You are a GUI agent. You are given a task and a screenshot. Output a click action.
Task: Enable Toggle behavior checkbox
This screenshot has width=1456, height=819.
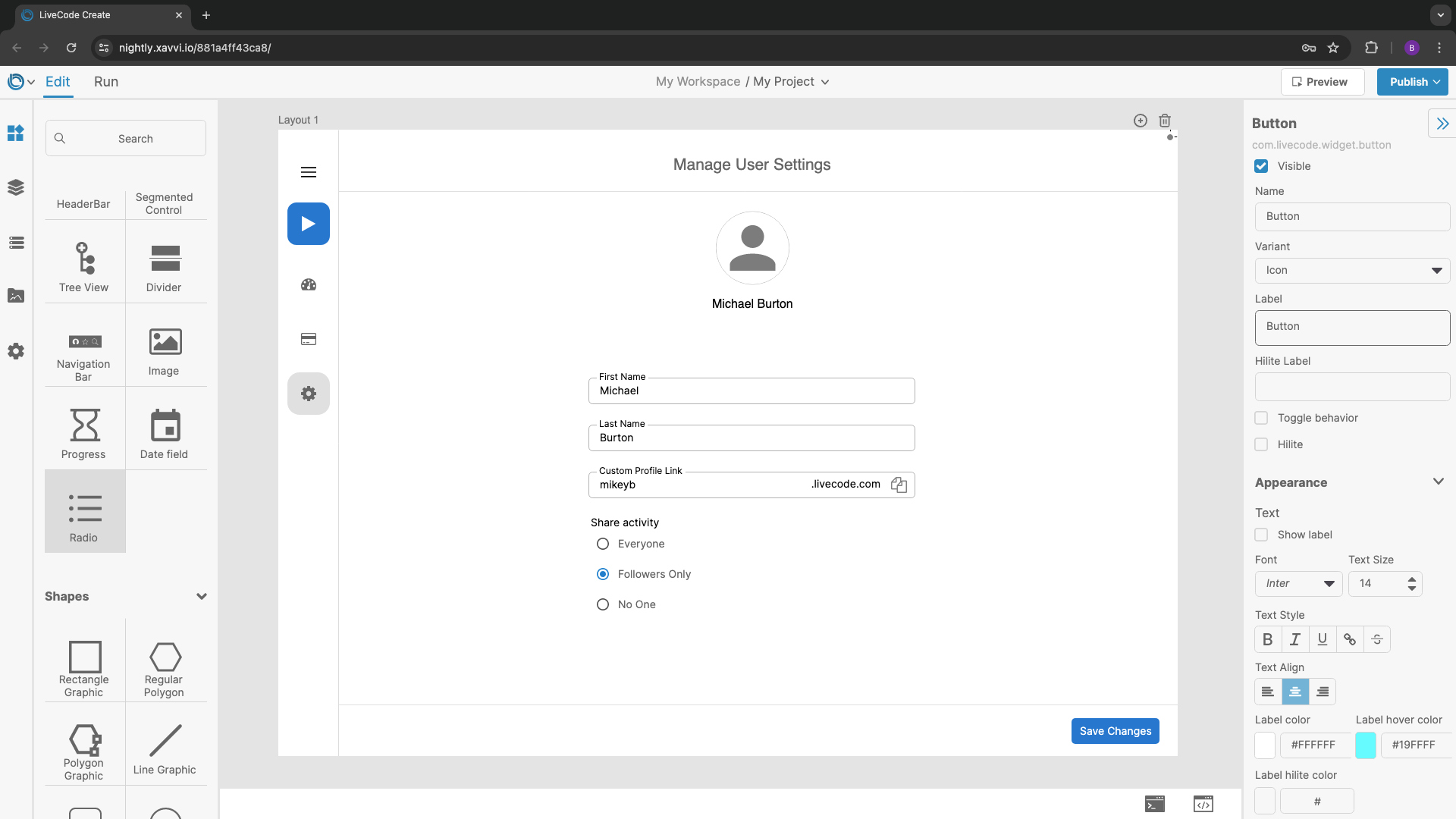[x=1261, y=418]
